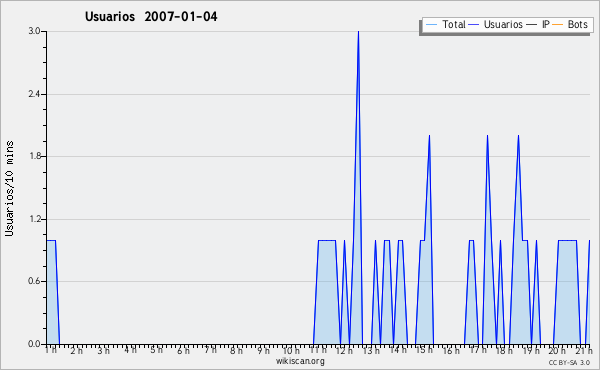Click the '12 h' x-axis label
Screen dimensions: 600x370
tap(344, 350)
